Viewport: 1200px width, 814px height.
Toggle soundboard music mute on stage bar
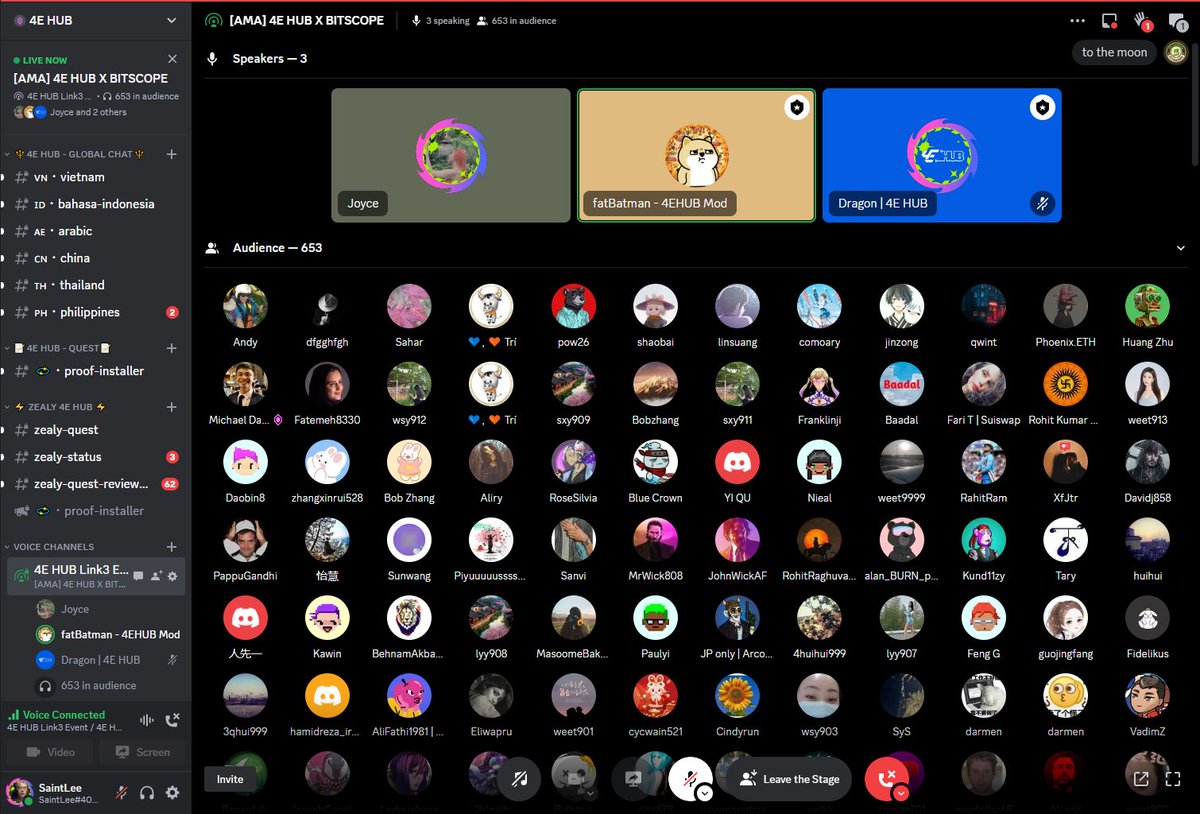519,779
